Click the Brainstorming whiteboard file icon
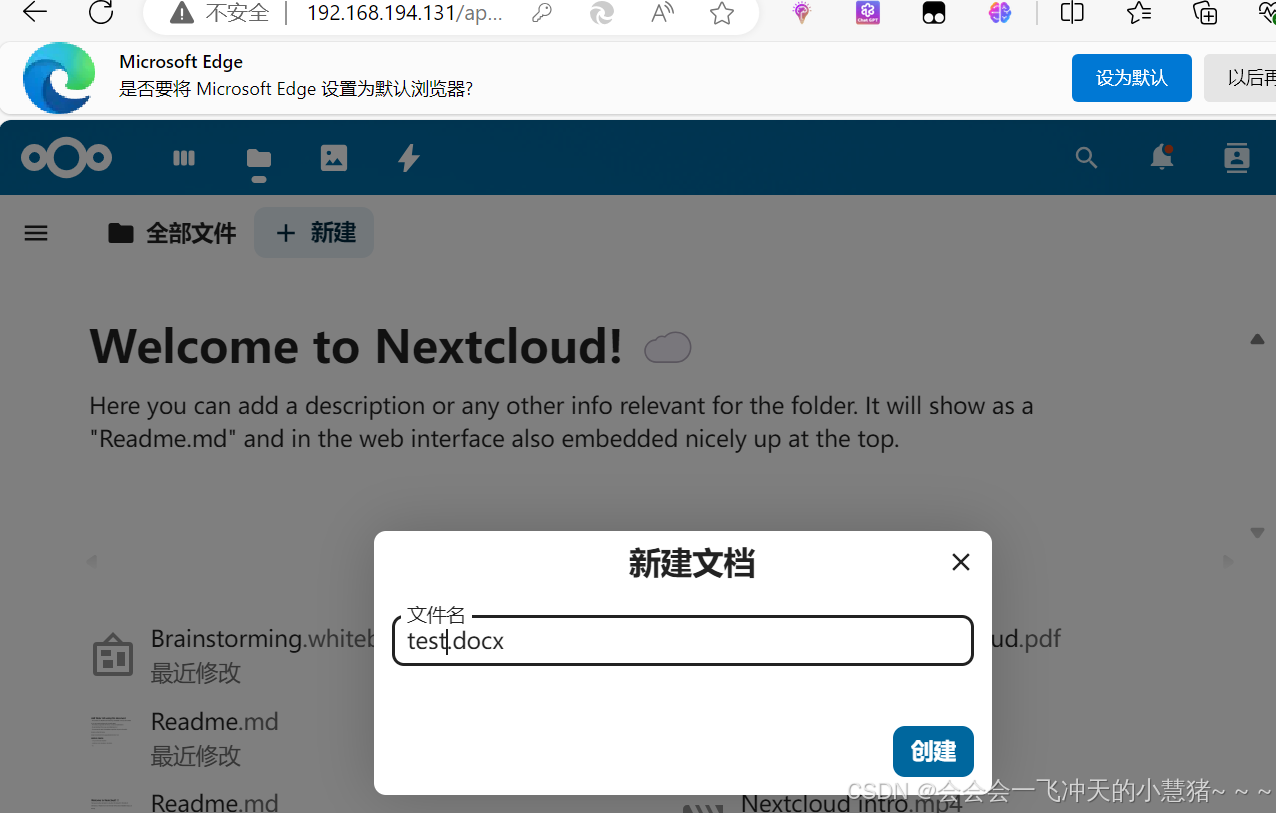 113,656
